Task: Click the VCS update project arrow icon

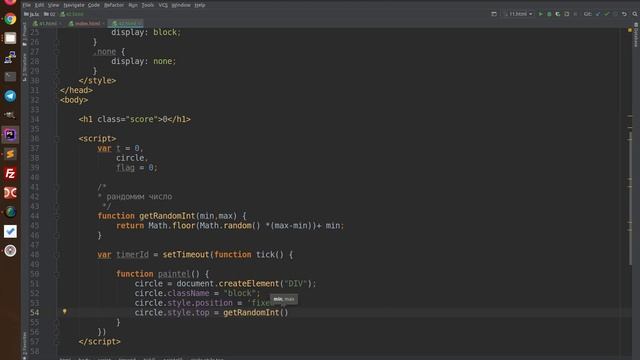Action: coord(598,14)
